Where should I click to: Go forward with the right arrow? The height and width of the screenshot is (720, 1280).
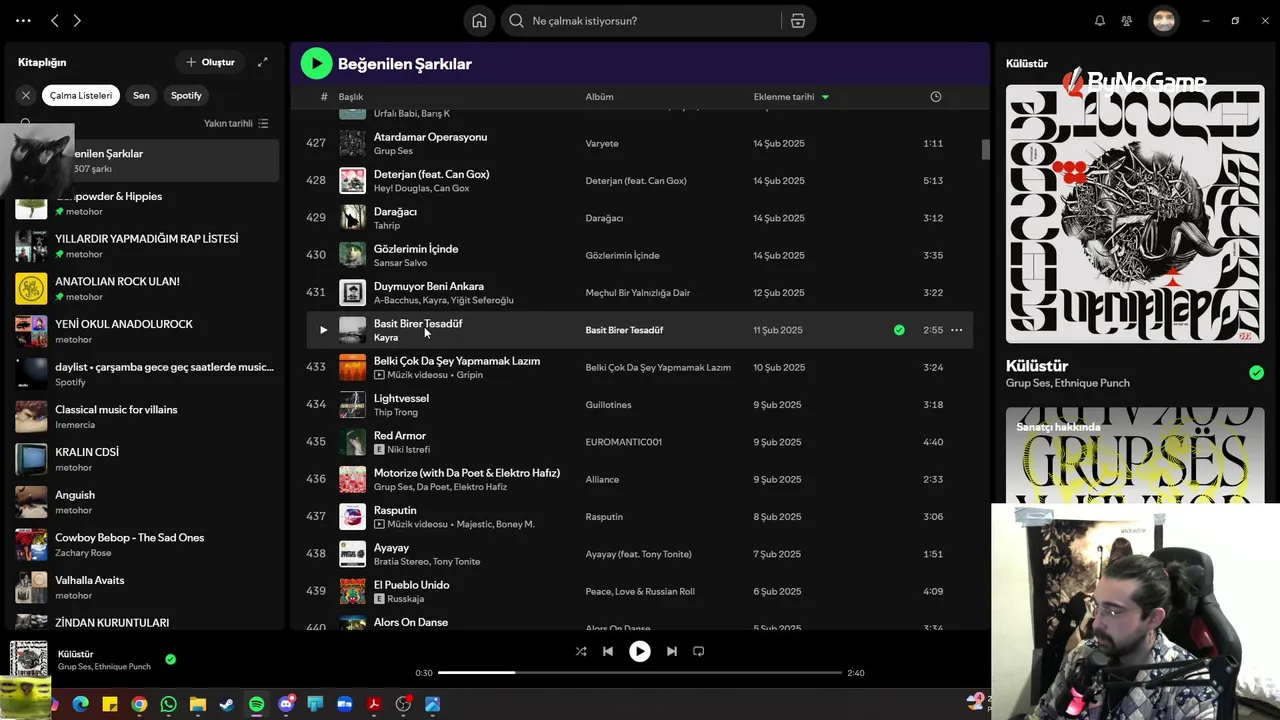coord(77,21)
